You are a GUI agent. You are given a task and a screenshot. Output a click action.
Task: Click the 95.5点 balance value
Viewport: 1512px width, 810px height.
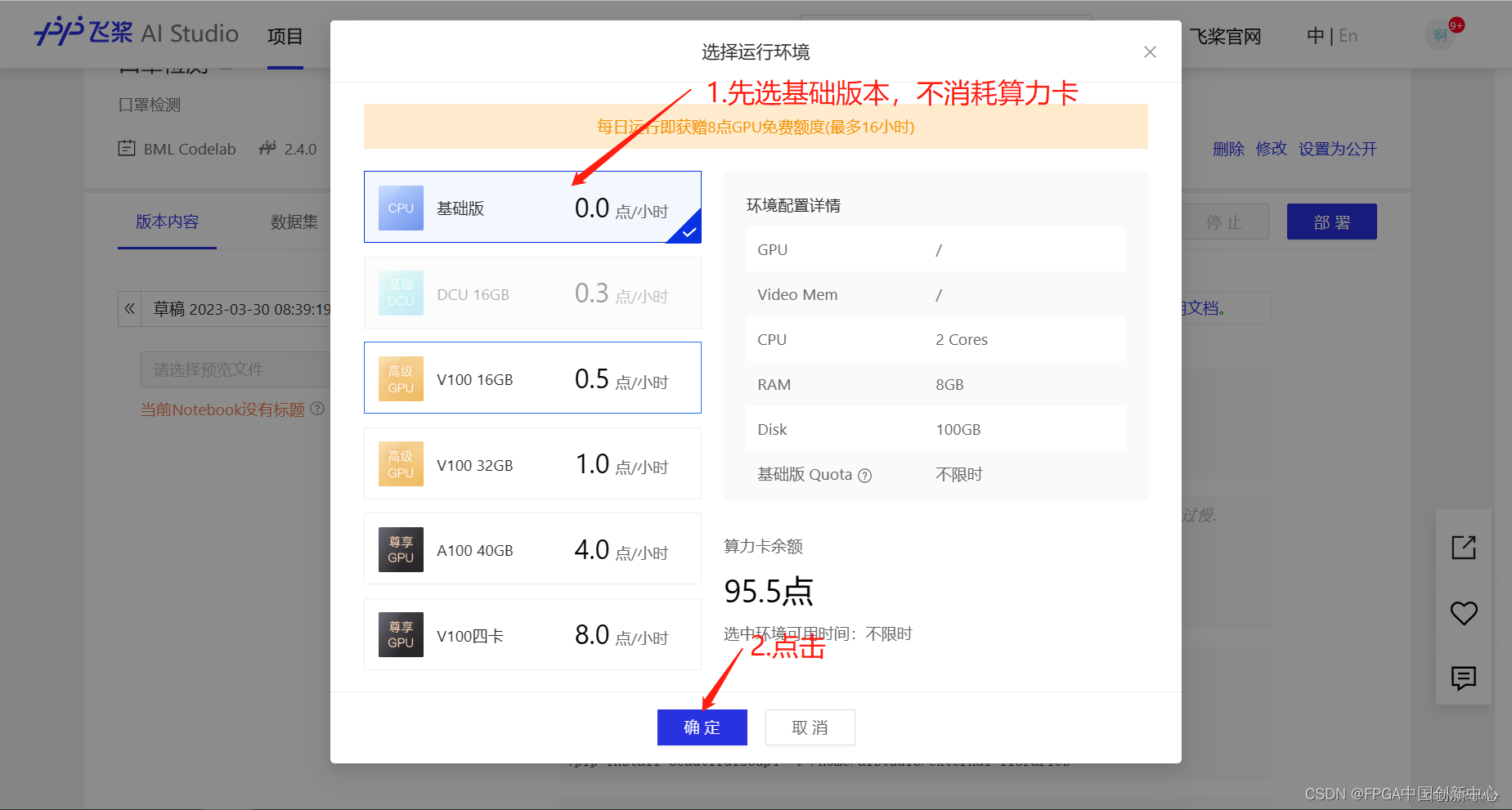click(x=769, y=591)
